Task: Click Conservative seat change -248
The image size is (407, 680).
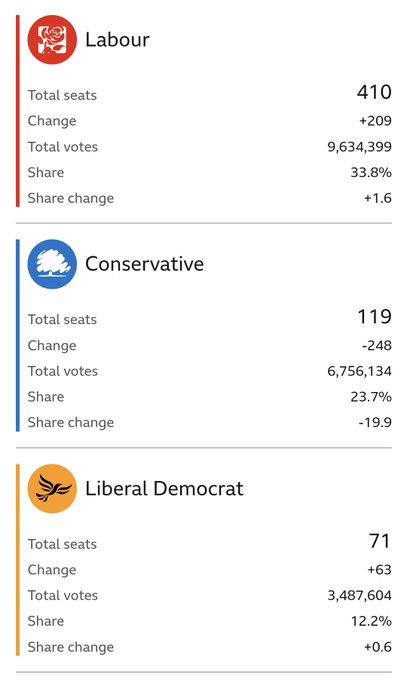Action: [377, 346]
